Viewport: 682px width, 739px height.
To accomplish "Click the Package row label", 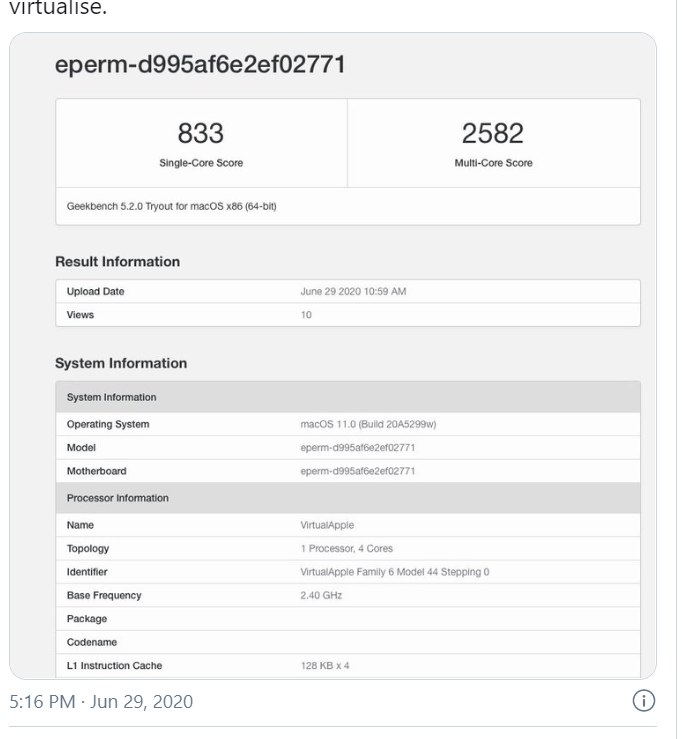I will [x=87, y=619].
